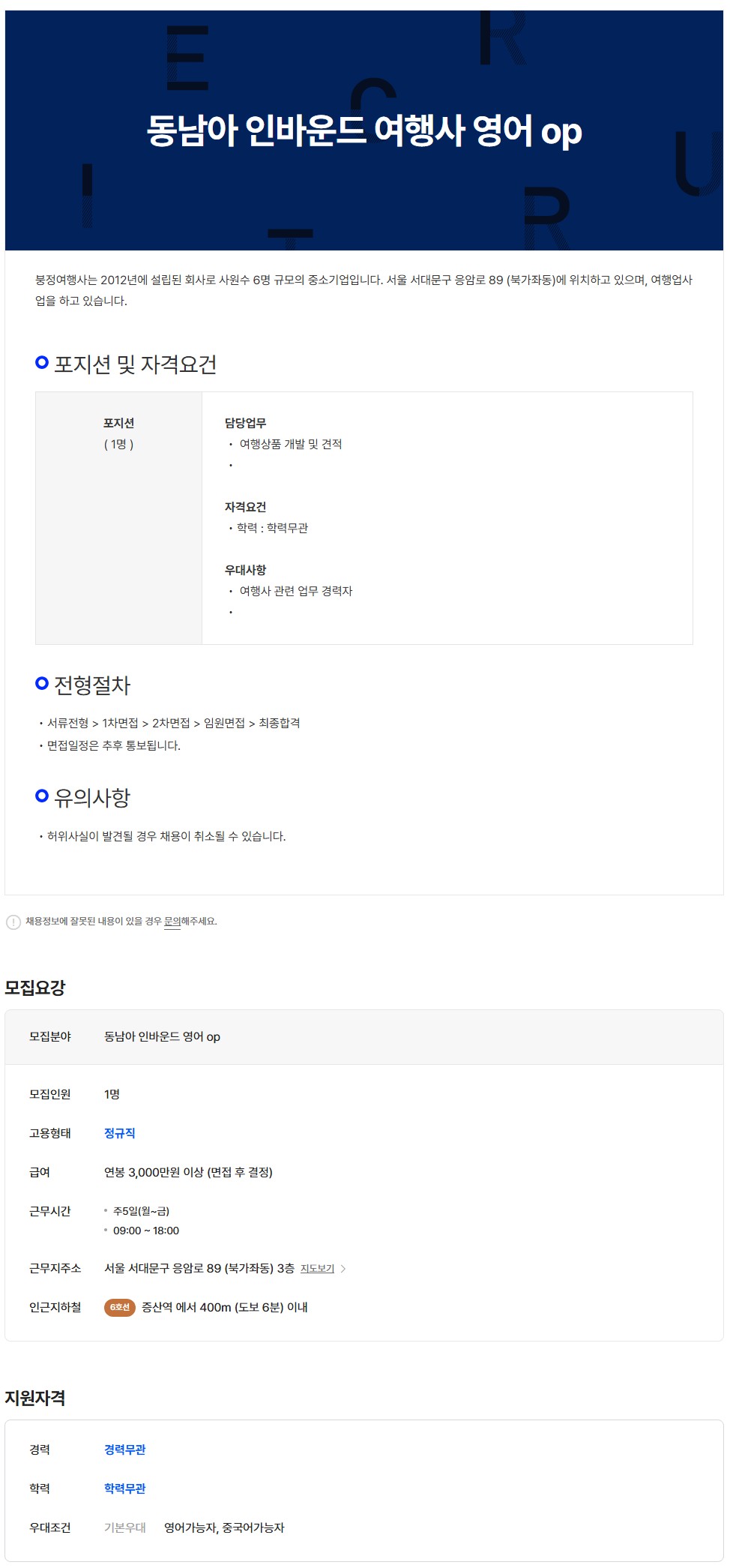Select the 정규직 employment type link
Screen dimensions: 730x1568
click(120, 1133)
